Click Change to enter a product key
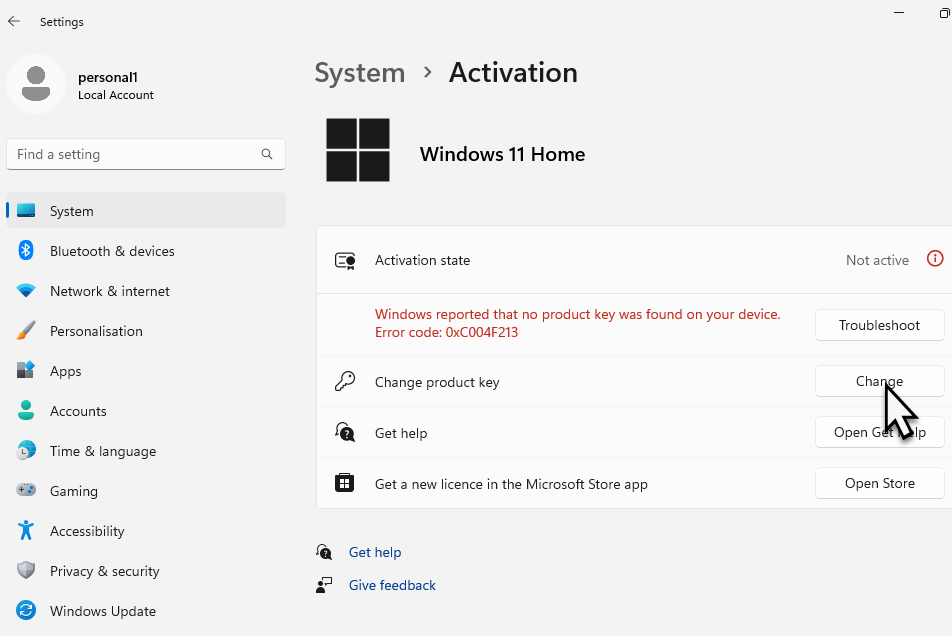Viewport: 952px width, 636px height. coord(879,381)
